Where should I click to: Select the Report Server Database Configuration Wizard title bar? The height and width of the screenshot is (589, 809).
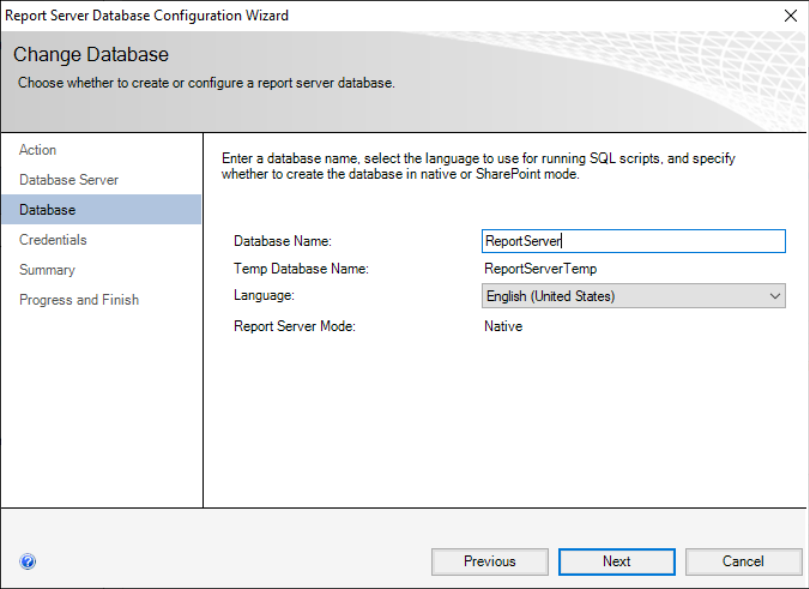click(x=390, y=15)
